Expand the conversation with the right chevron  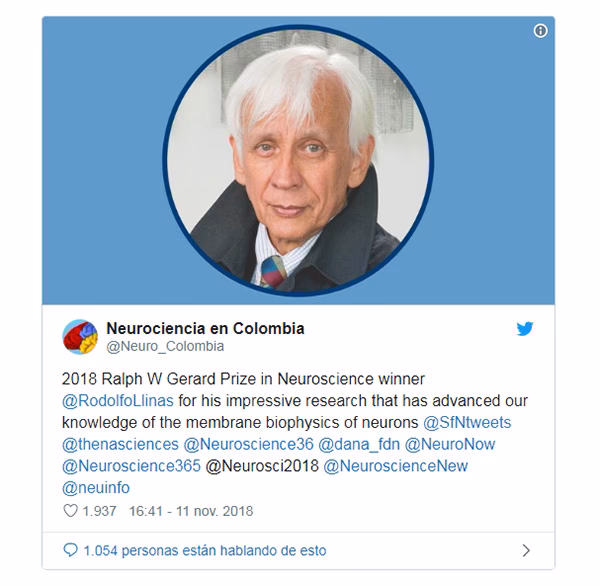tap(527, 550)
